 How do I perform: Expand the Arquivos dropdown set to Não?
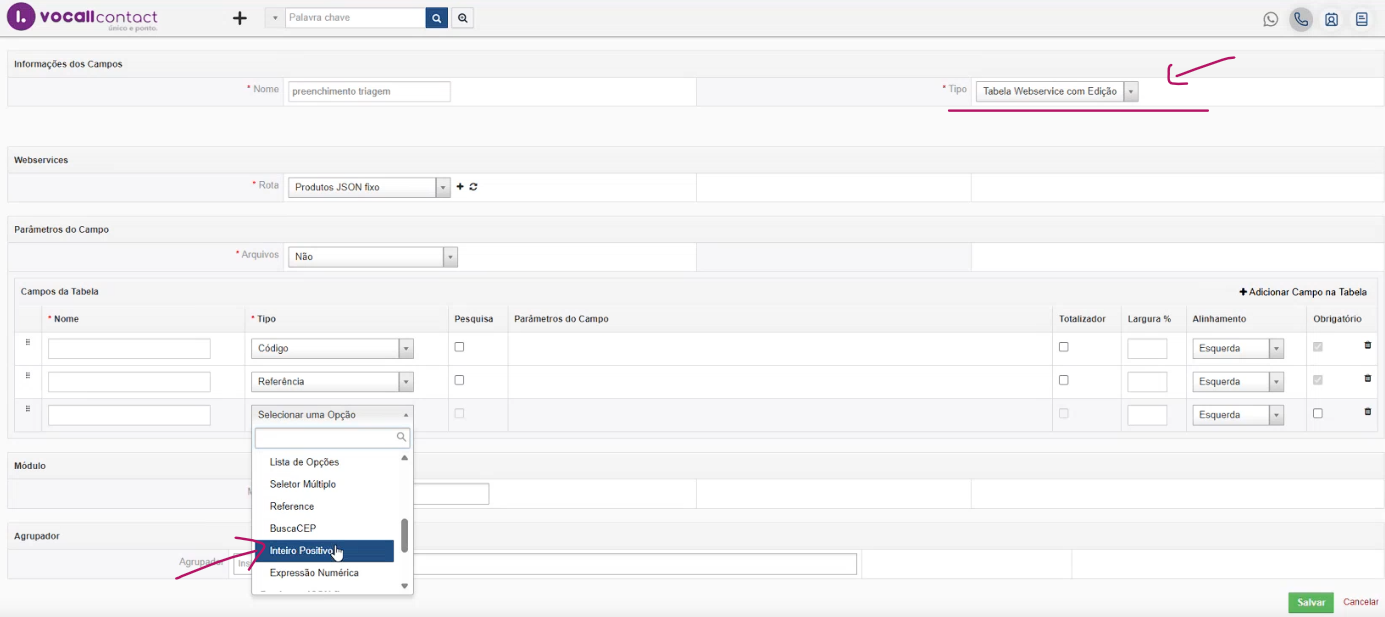372,257
